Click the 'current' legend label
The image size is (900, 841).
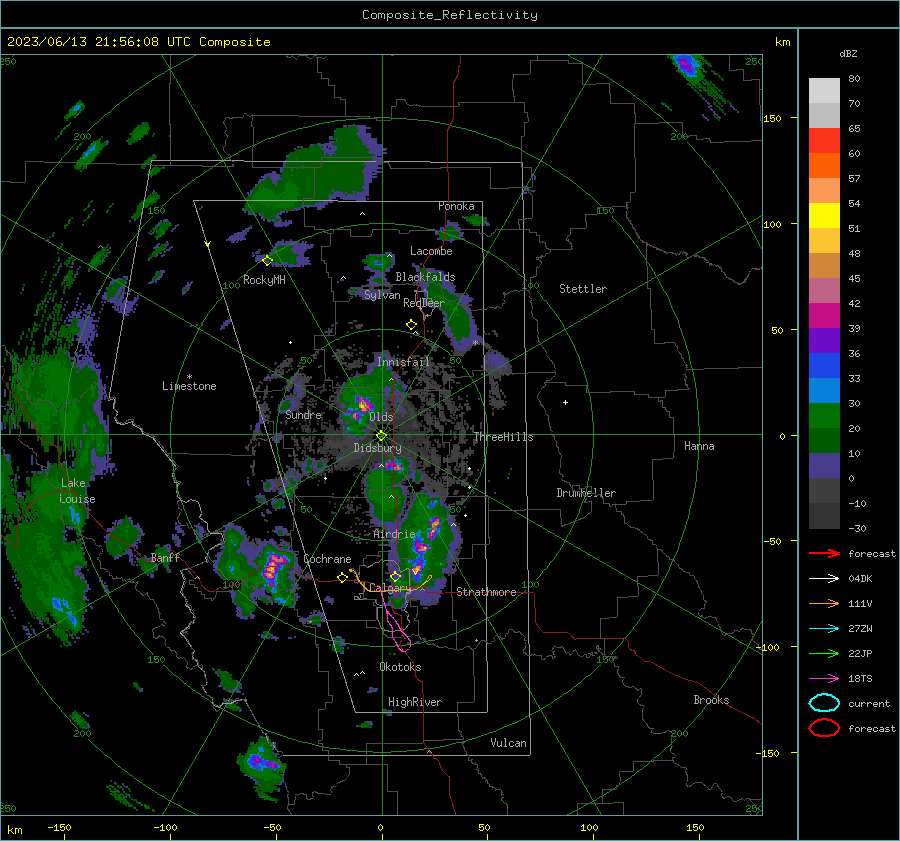pyautogui.click(x=869, y=704)
